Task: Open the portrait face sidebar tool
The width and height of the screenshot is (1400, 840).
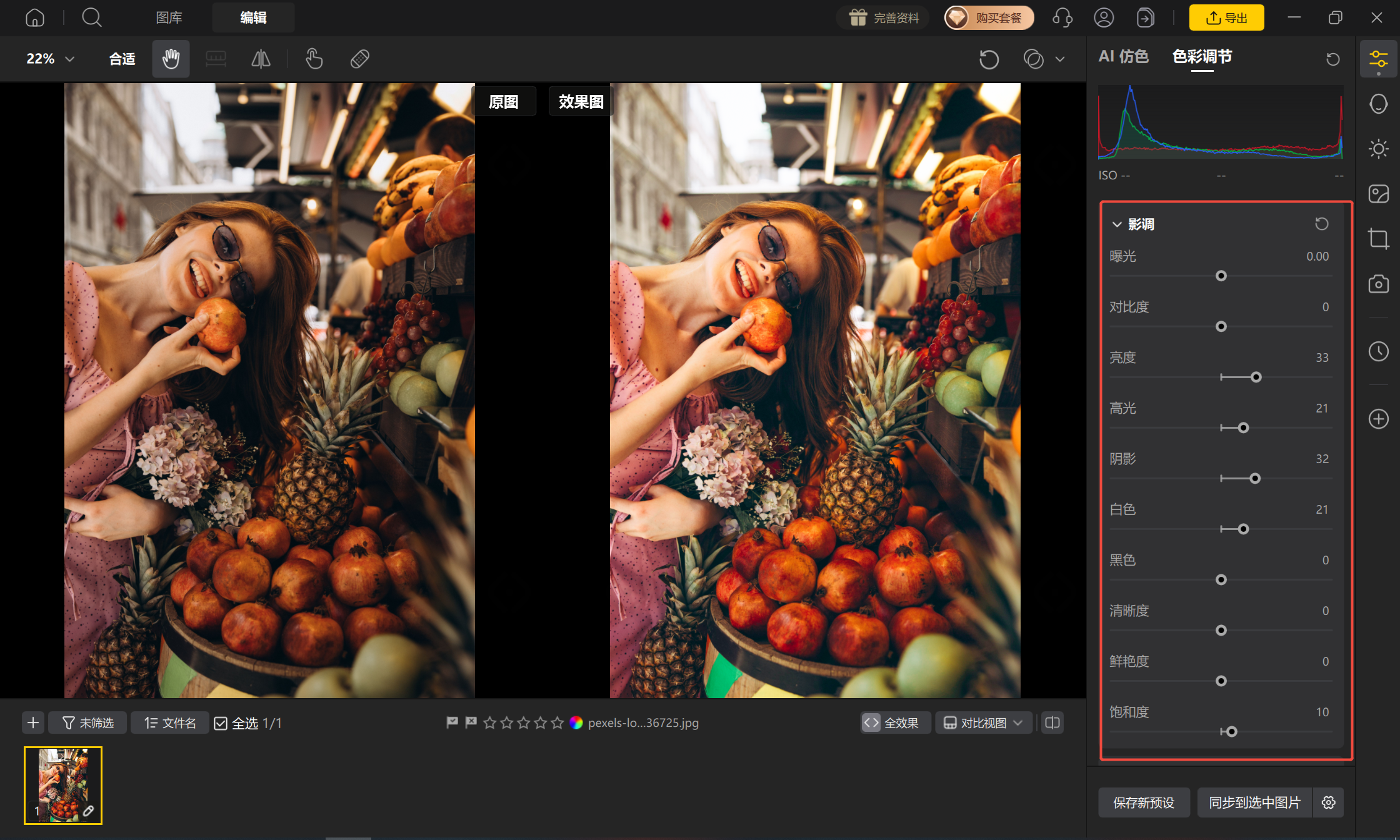Action: tap(1378, 104)
